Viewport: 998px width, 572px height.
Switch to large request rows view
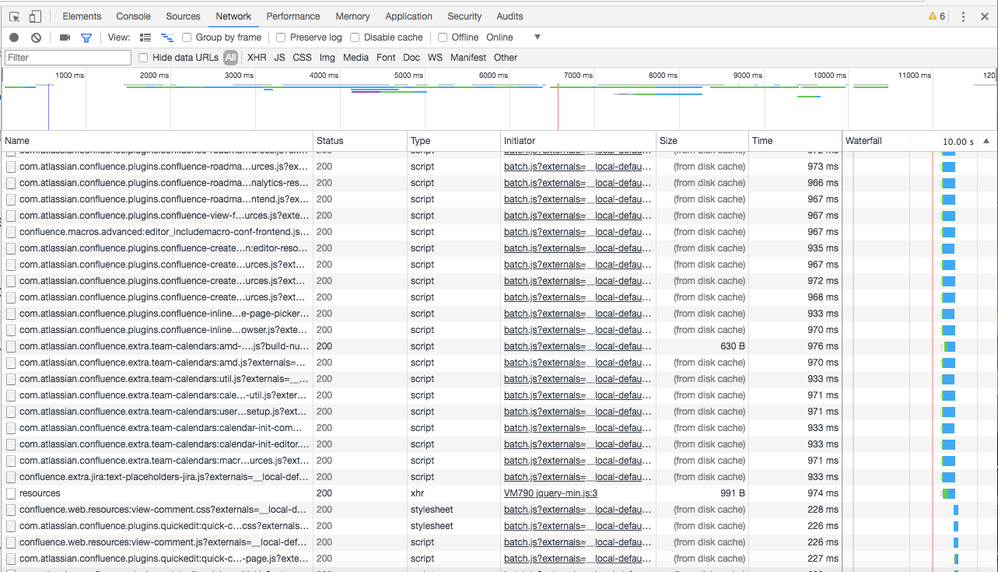coord(146,38)
